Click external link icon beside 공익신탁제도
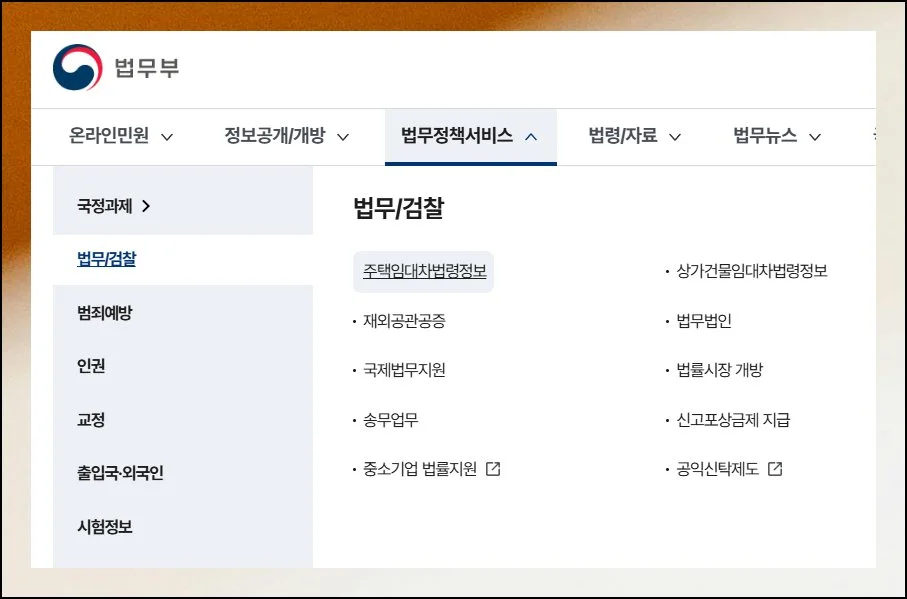The image size is (907, 599). pyautogui.click(x=775, y=469)
